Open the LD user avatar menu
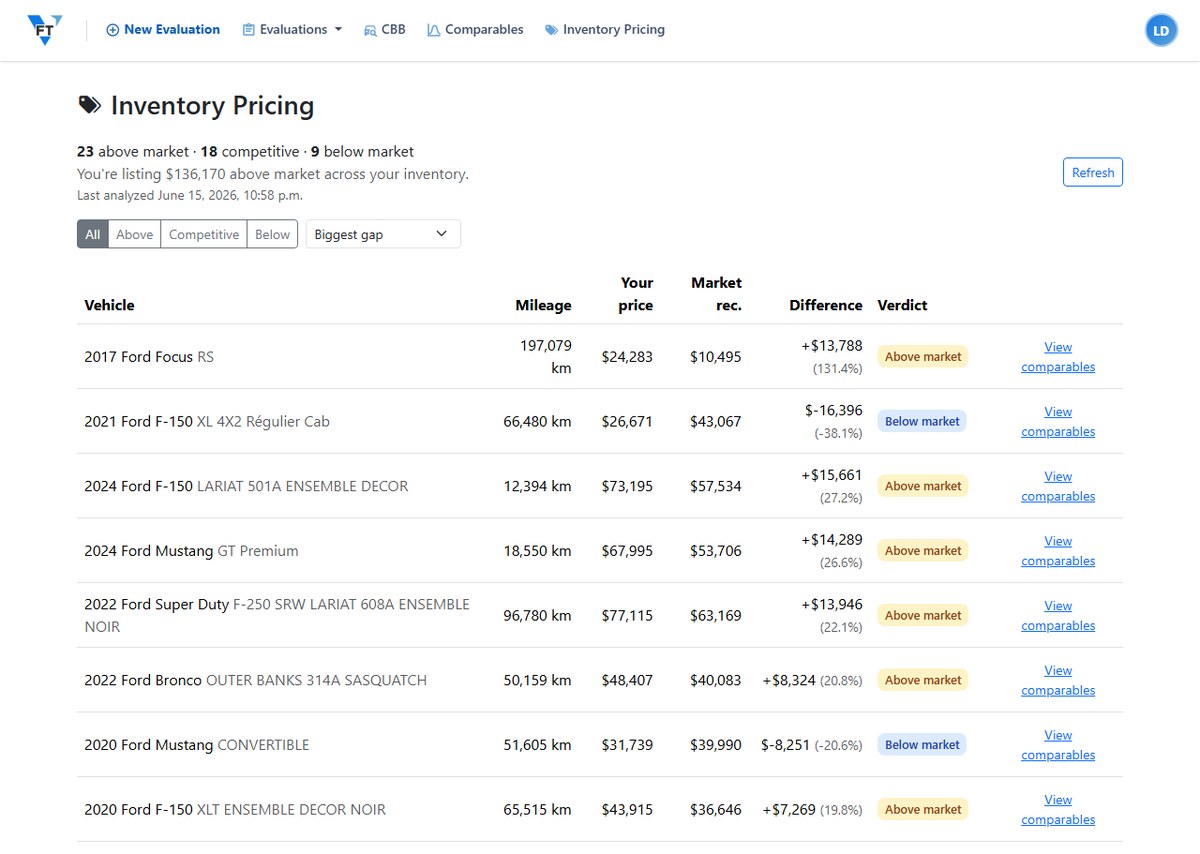Screen dimensions: 1200x854 pos(1161,30)
